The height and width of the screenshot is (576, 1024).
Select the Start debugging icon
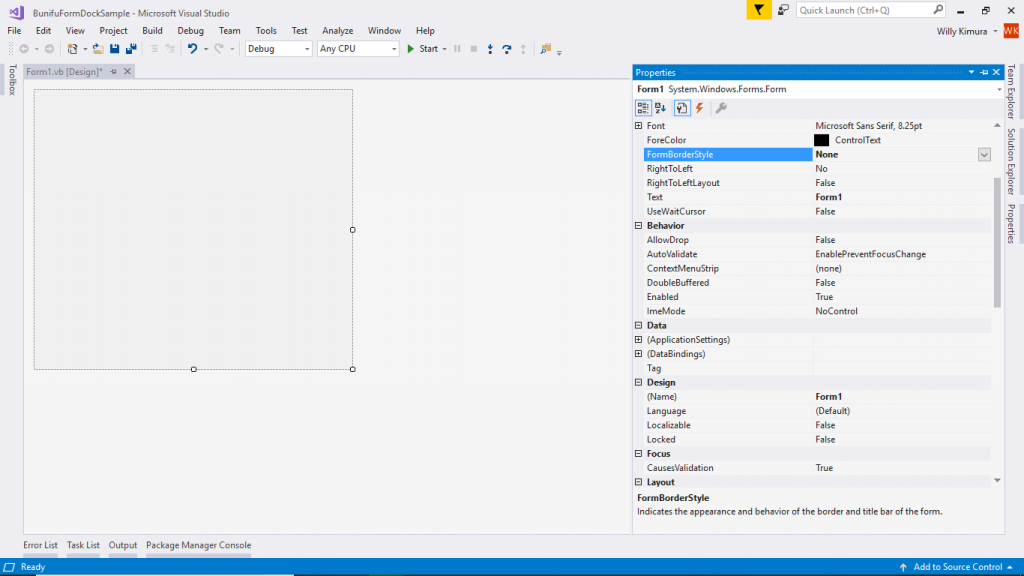(x=412, y=48)
